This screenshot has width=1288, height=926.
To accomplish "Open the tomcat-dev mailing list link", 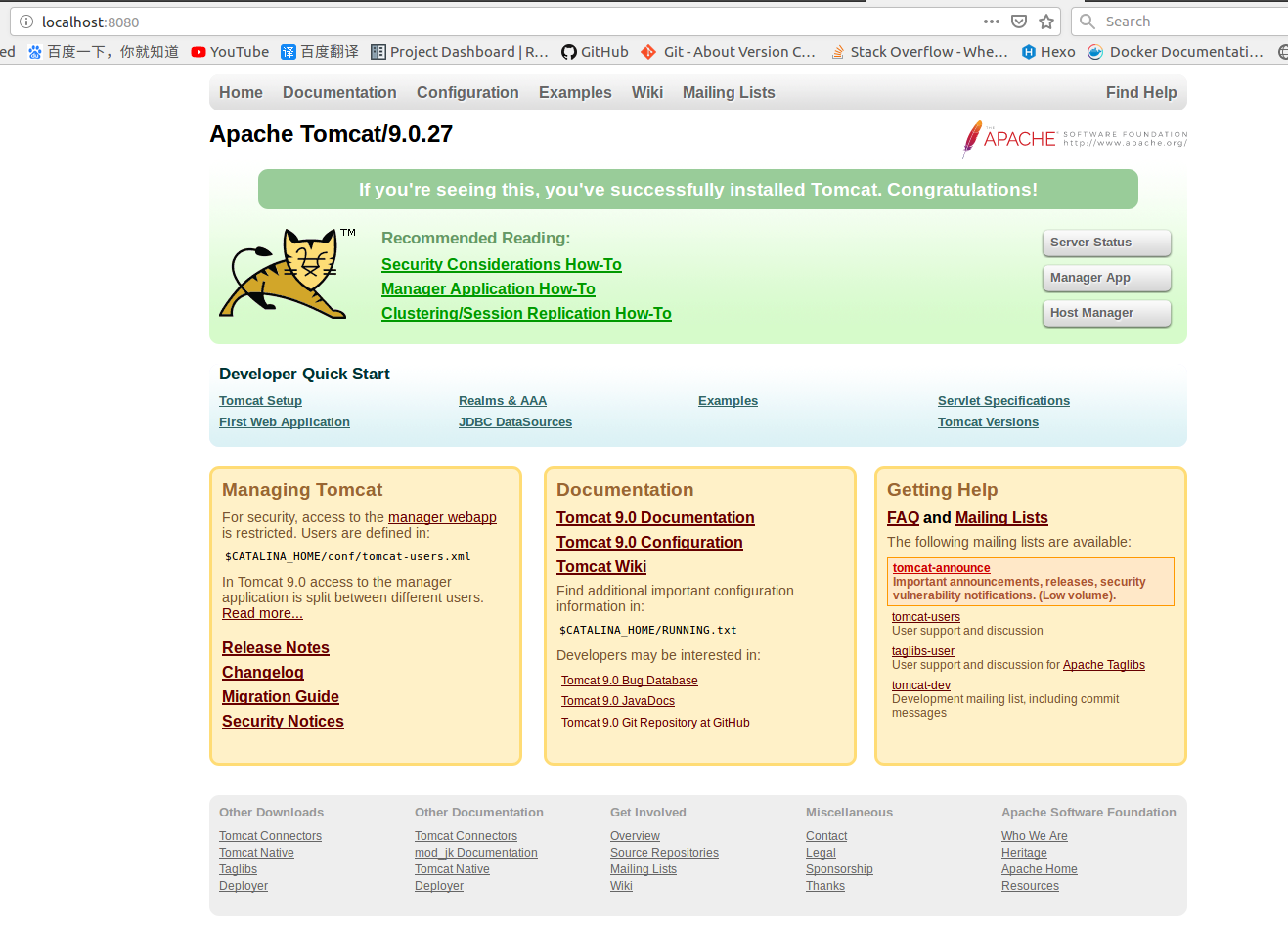I will click(x=921, y=685).
